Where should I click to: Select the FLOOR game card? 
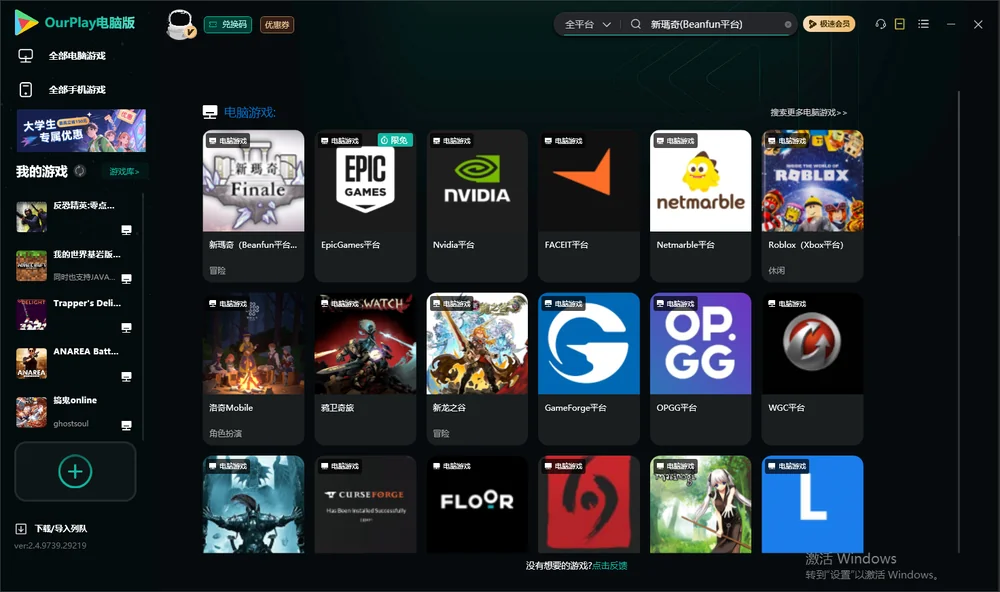click(477, 504)
